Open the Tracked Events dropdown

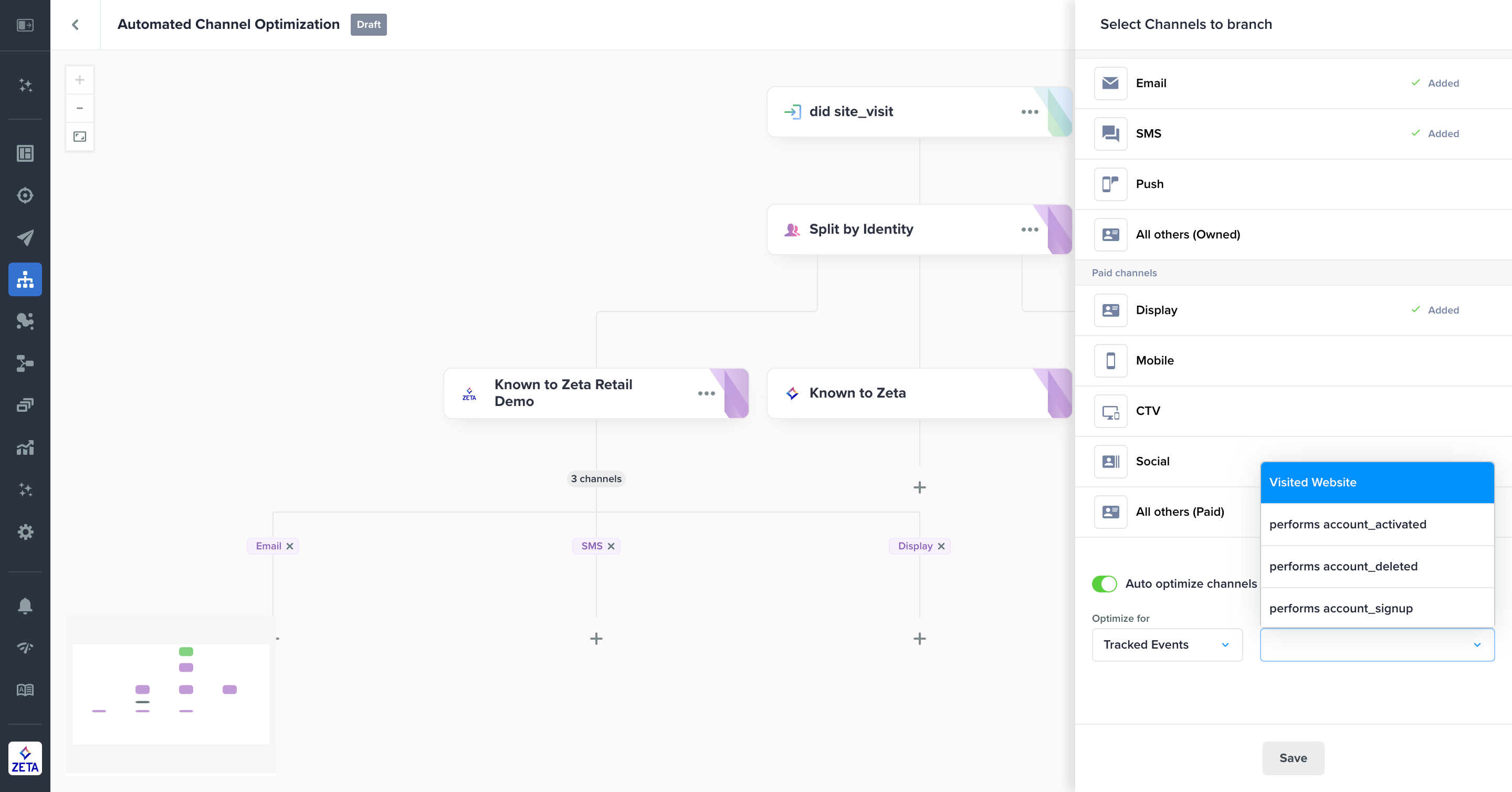tap(1166, 644)
